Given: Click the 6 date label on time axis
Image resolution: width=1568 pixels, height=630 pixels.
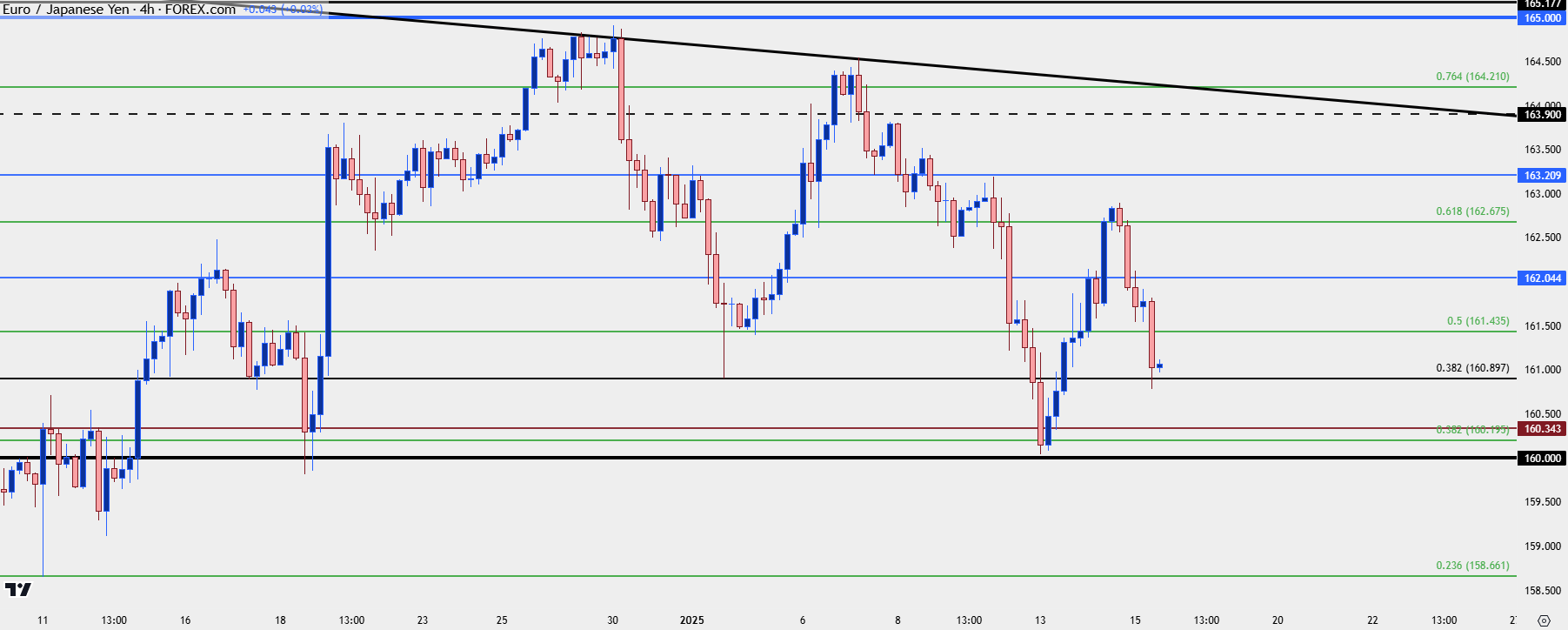Looking at the screenshot, I should tap(803, 620).
